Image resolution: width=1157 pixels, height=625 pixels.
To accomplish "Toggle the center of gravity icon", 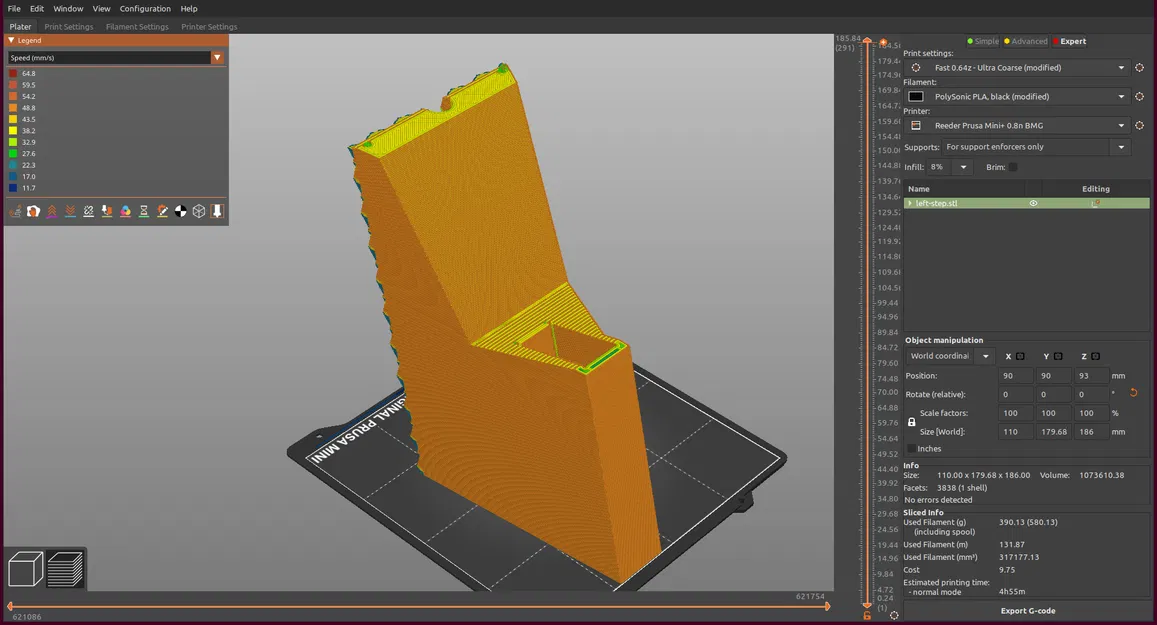I will [181, 211].
